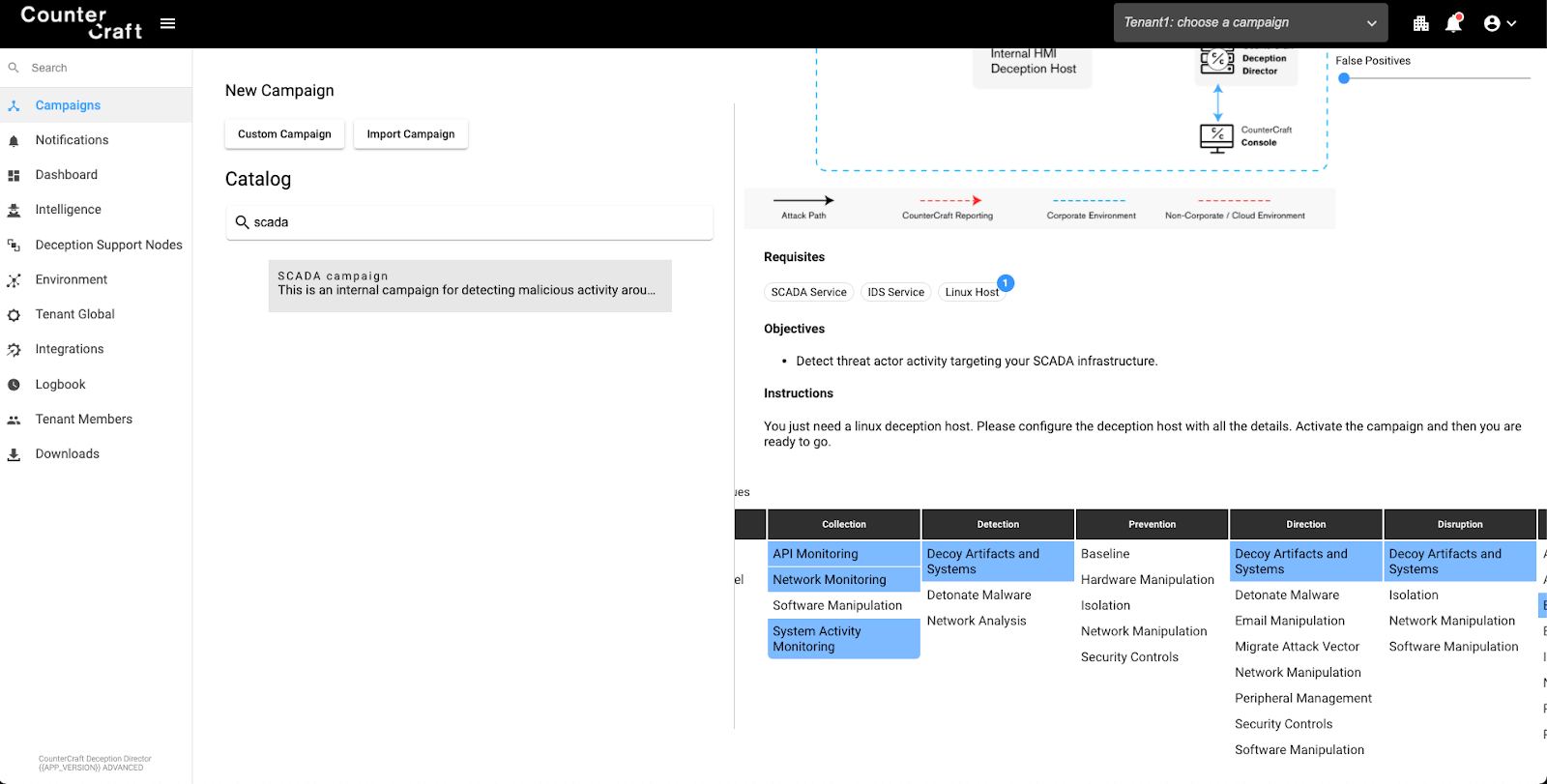
Task: Click the Deception Support Nodes icon
Action: [x=14, y=245]
